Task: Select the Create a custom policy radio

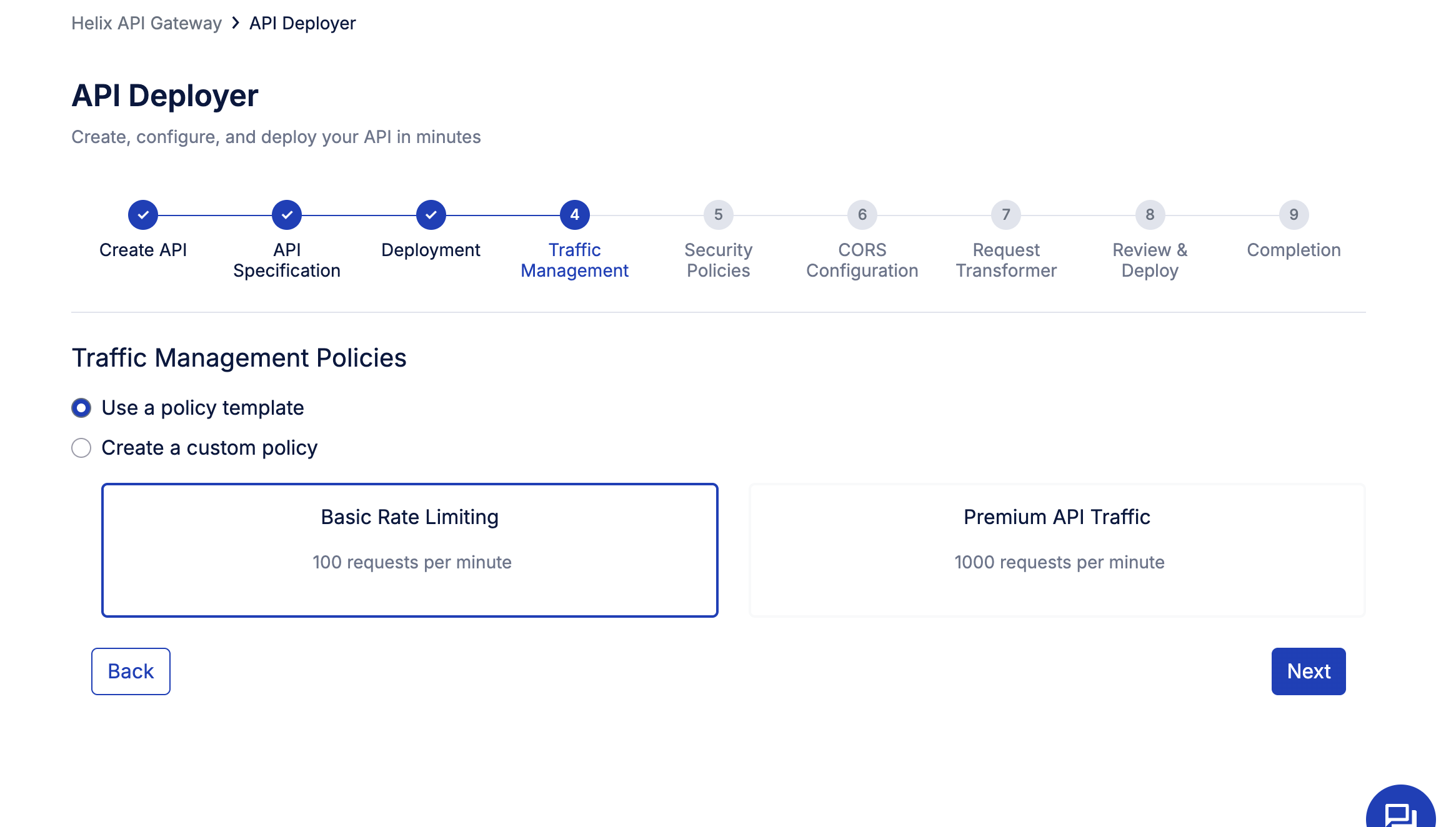Action: pyautogui.click(x=81, y=448)
